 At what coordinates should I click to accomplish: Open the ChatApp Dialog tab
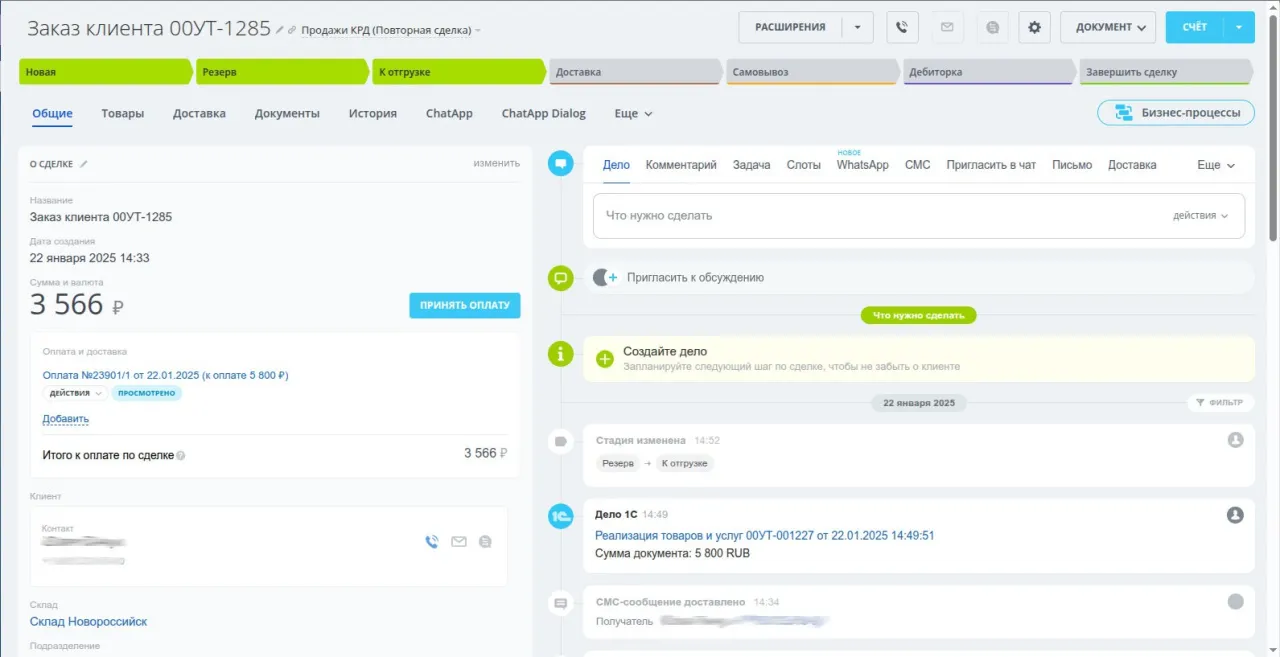click(544, 113)
